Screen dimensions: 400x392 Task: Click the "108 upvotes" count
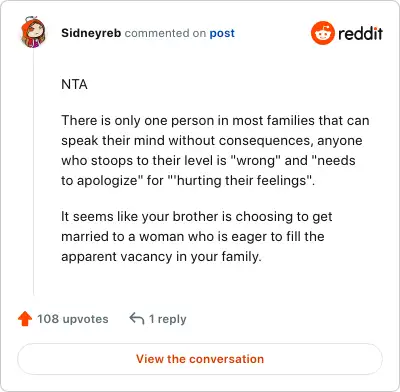tap(73, 319)
